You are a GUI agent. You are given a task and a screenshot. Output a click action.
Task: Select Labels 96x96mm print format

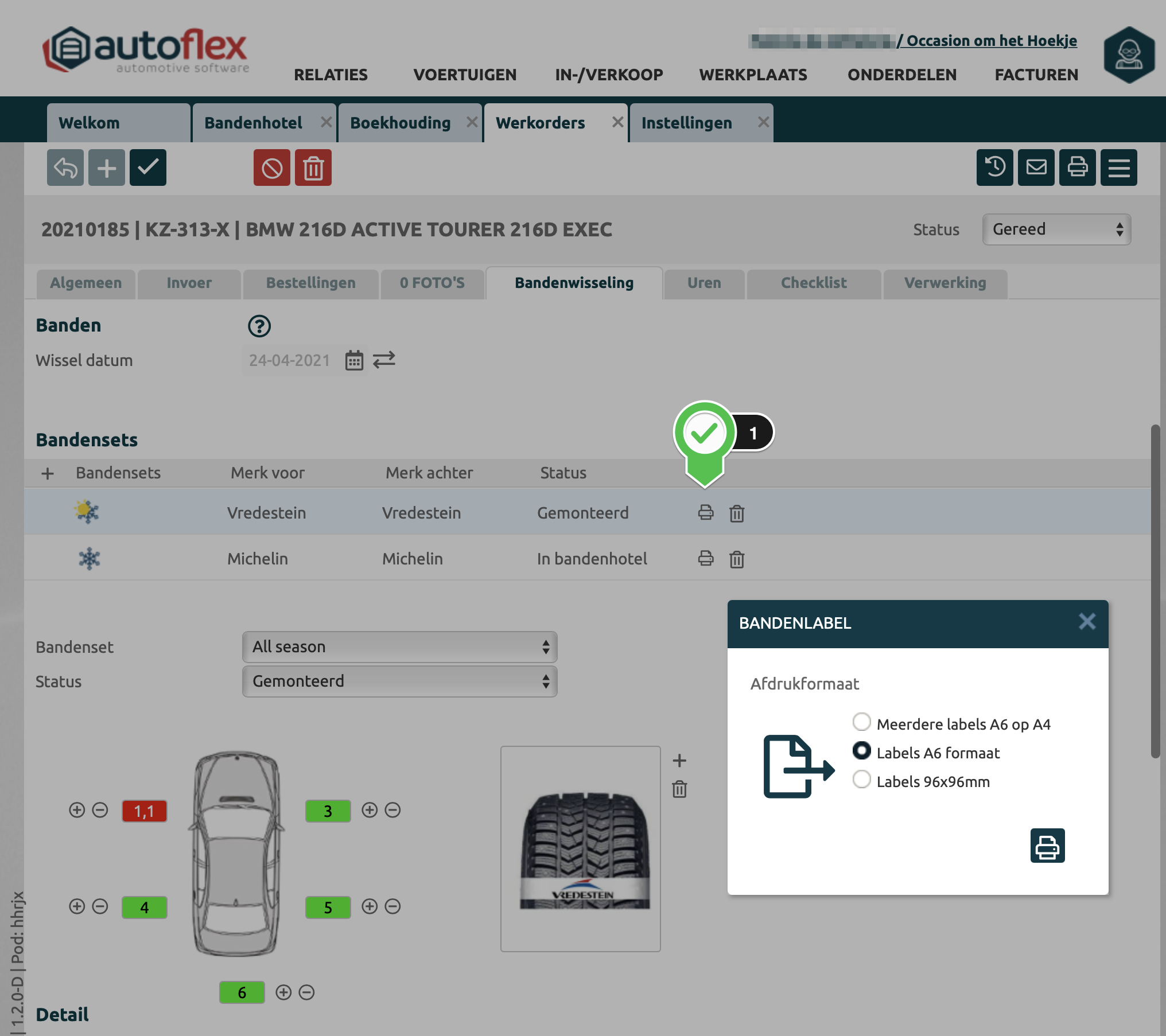click(861, 780)
